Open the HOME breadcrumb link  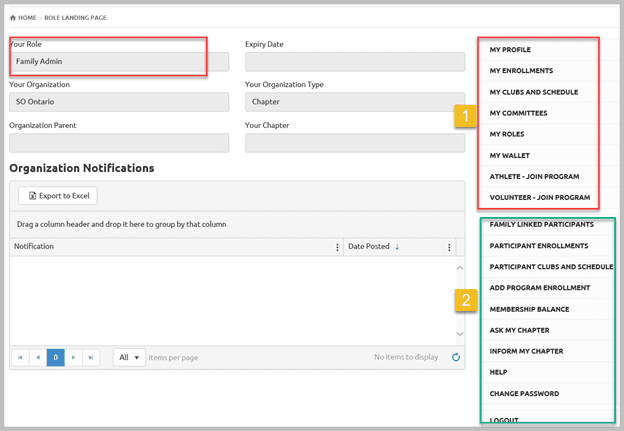pos(27,18)
